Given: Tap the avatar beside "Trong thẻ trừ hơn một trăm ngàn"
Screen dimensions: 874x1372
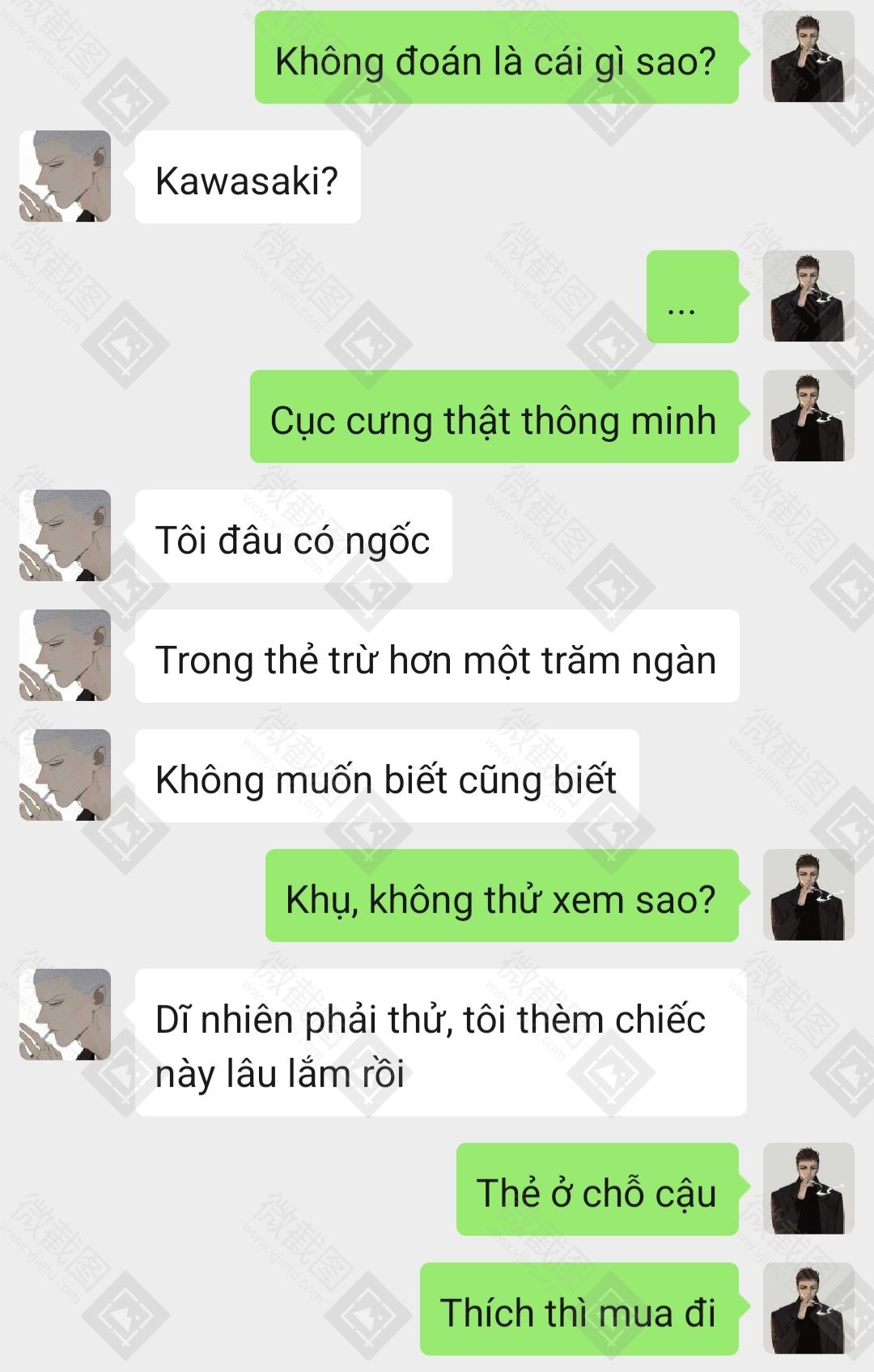Looking at the screenshot, I should click(65, 656).
